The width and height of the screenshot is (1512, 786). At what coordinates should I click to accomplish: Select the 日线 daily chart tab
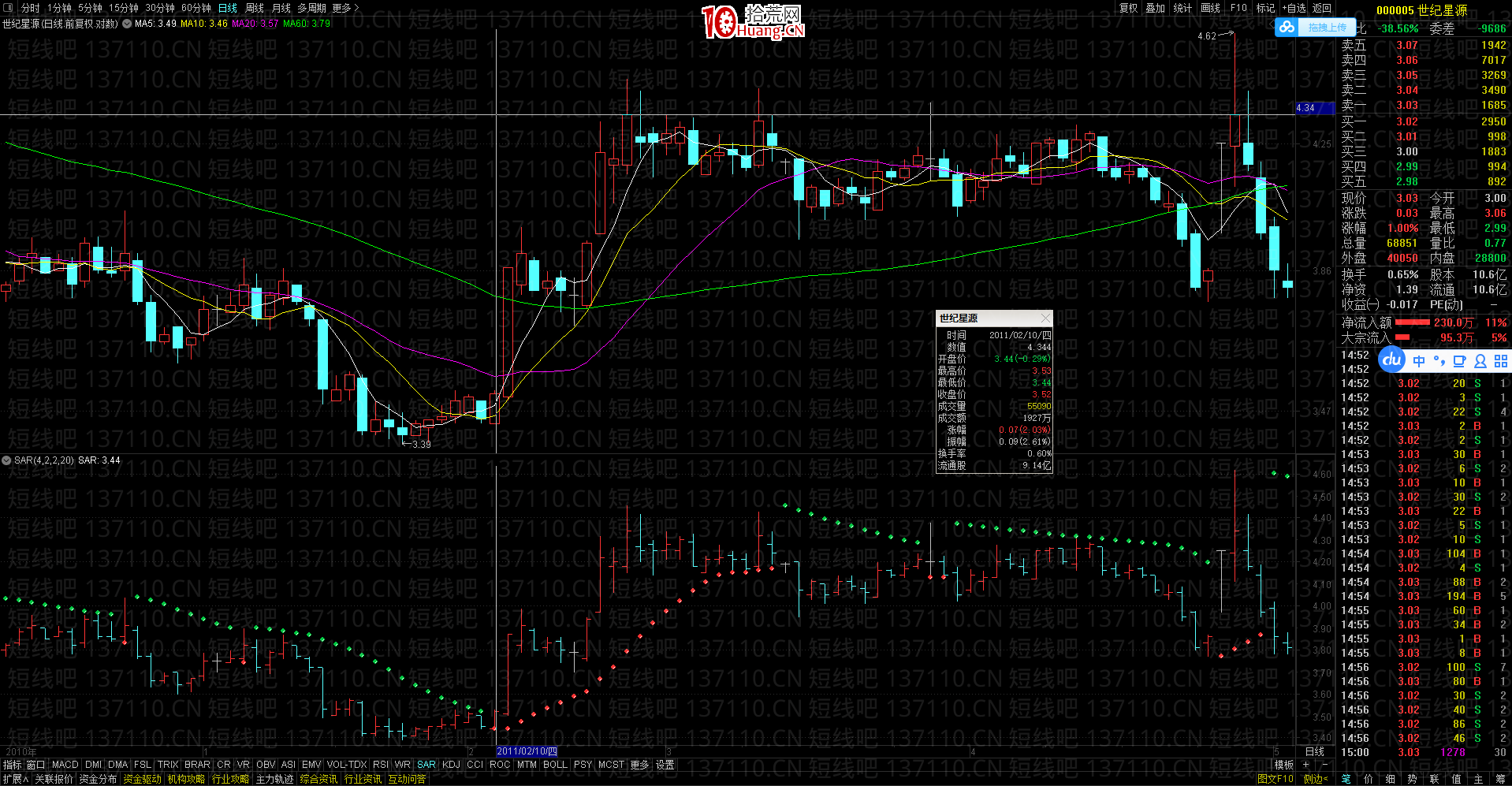[x=228, y=8]
